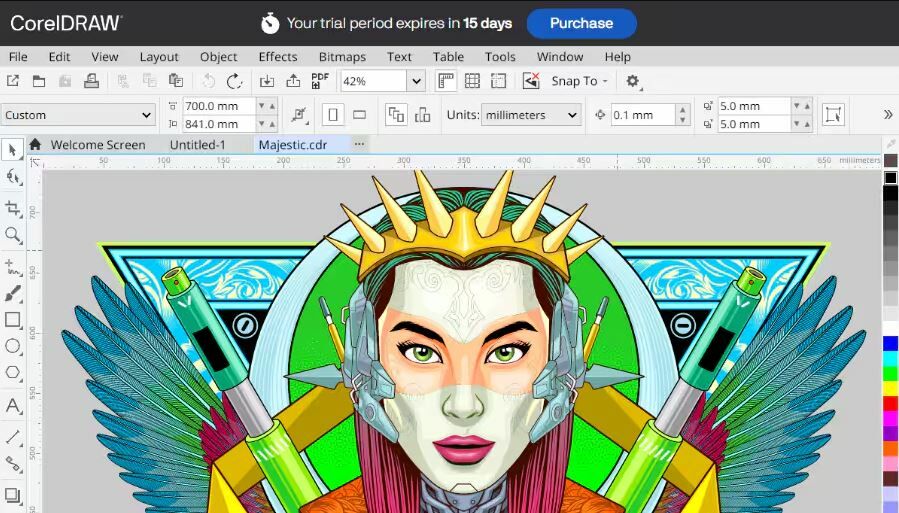Click the page width spinner arrows
The width and height of the screenshot is (899, 513).
tap(267, 106)
